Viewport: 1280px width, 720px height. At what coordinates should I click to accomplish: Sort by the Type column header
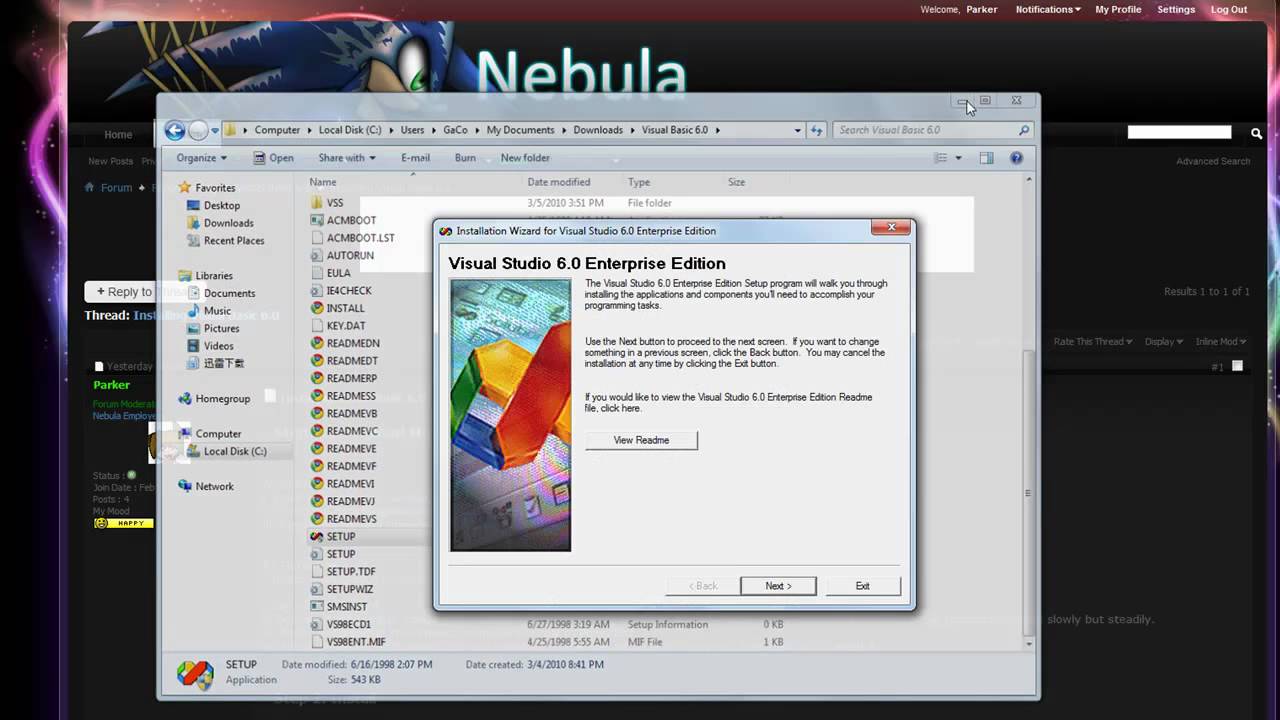pyautogui.click(x=639, y=182)
